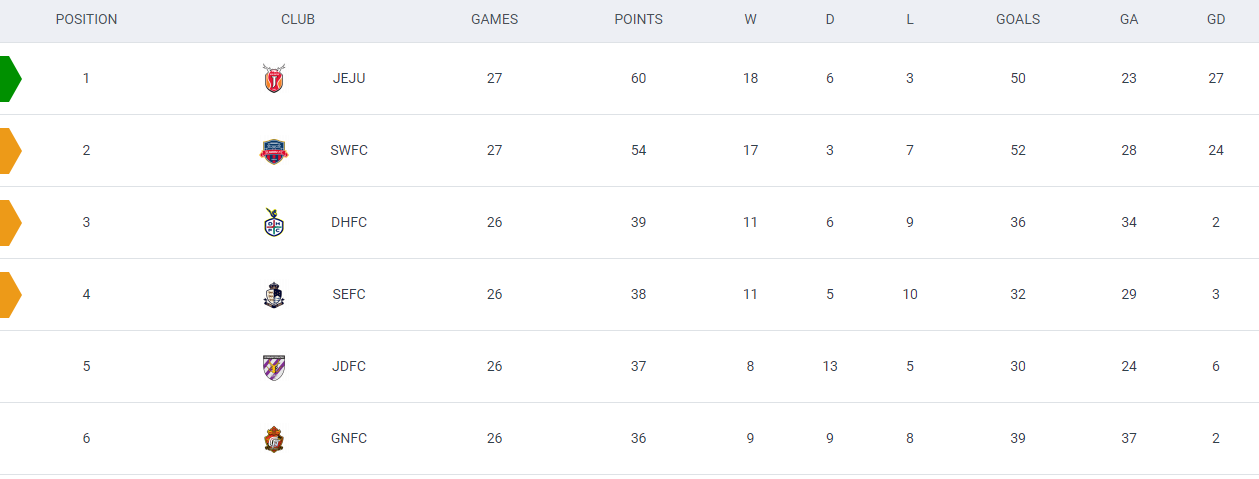Click the POSITION column header
This screenshot has height=479, width=1259.
(86, 19)
